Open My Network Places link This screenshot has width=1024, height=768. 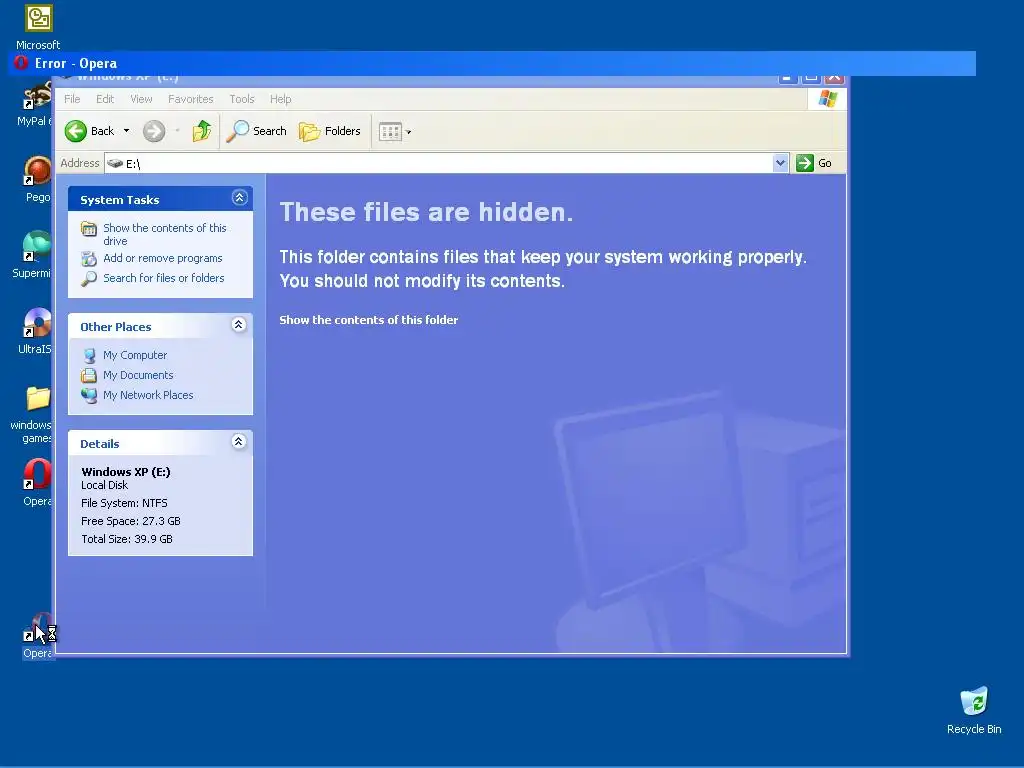148,395
